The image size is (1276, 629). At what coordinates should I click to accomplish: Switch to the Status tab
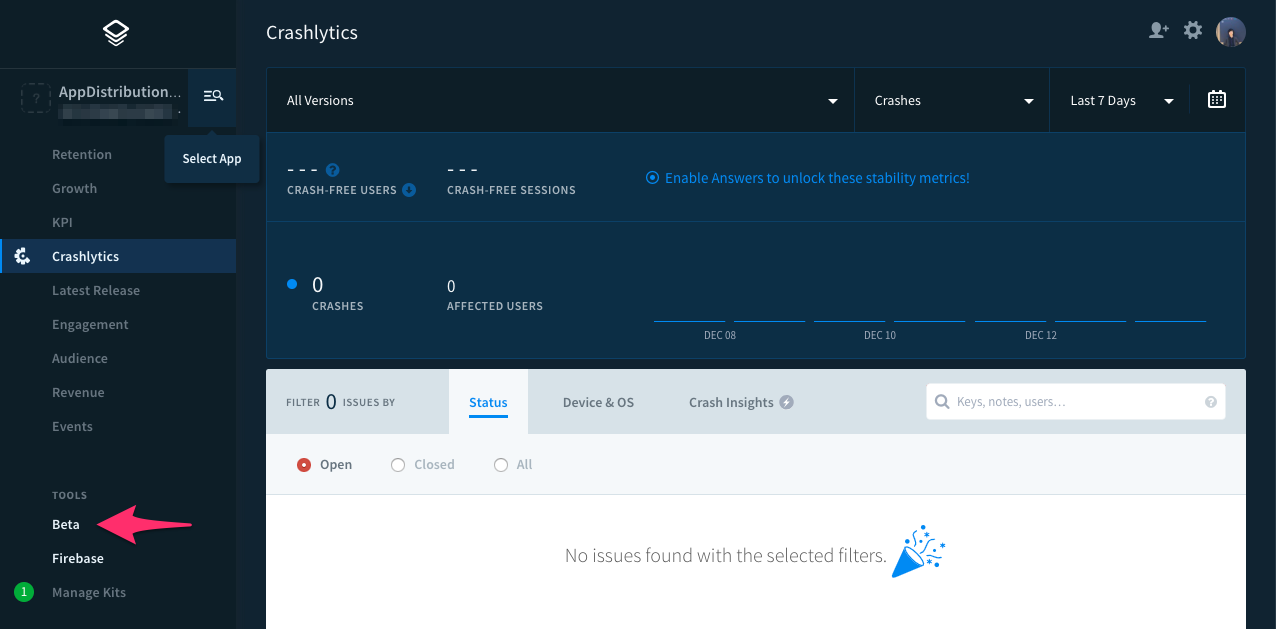click(x=488, y=402)
